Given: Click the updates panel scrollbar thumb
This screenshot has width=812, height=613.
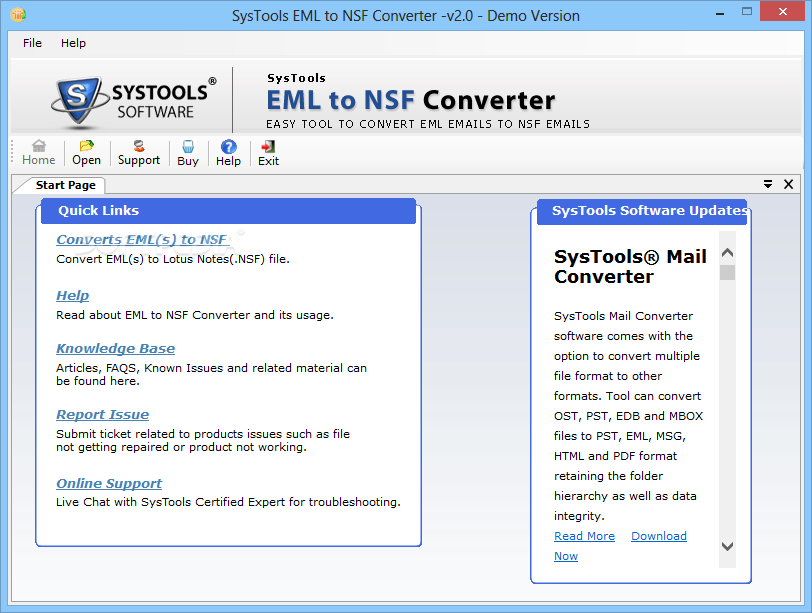Looking at the screenshot, I should click(728, 272).
